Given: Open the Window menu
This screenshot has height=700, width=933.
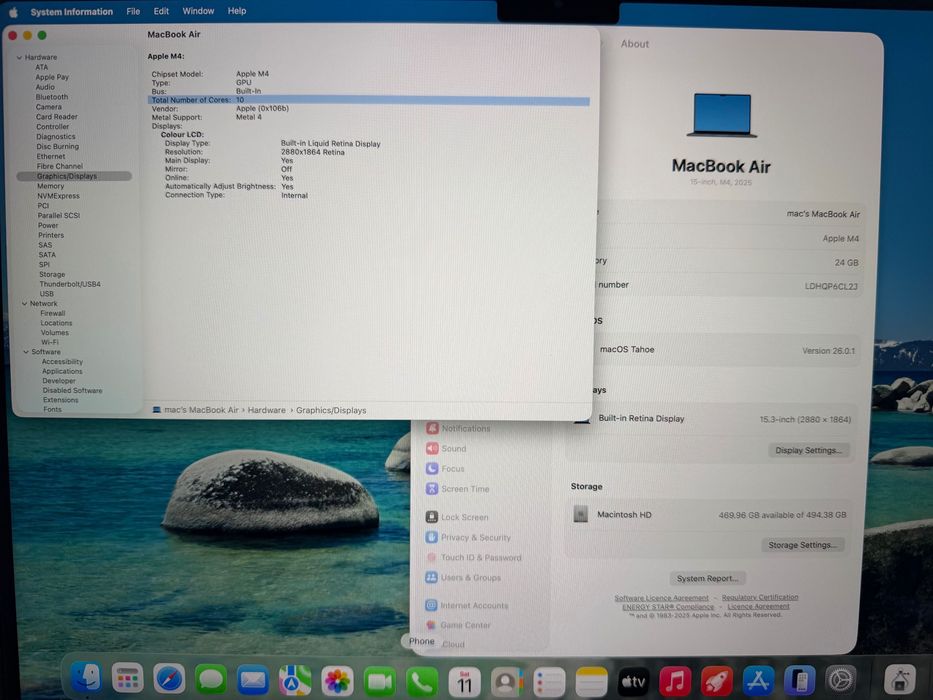Looking at the screenshot, I should [x=198, y=11].
